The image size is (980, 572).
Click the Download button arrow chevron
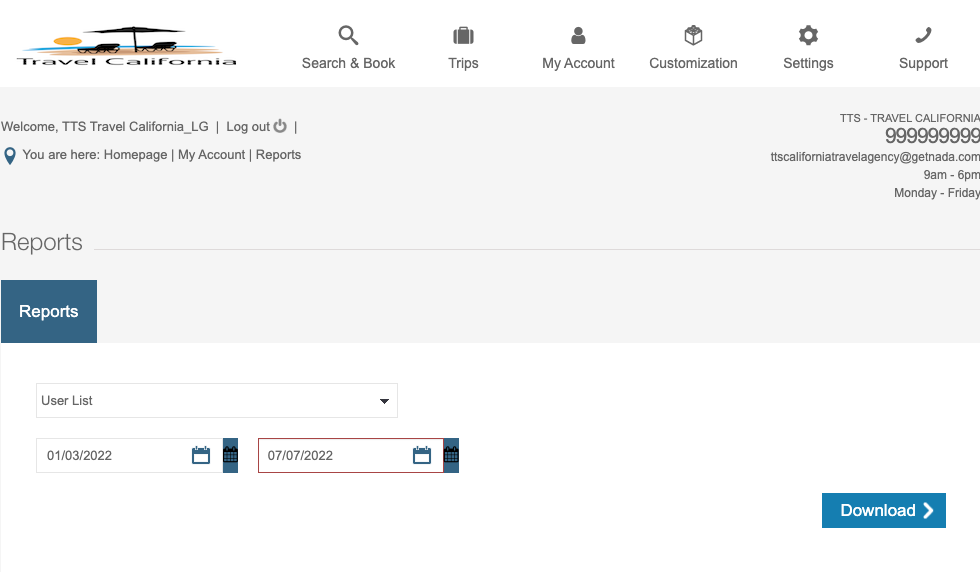pos(928,510)
